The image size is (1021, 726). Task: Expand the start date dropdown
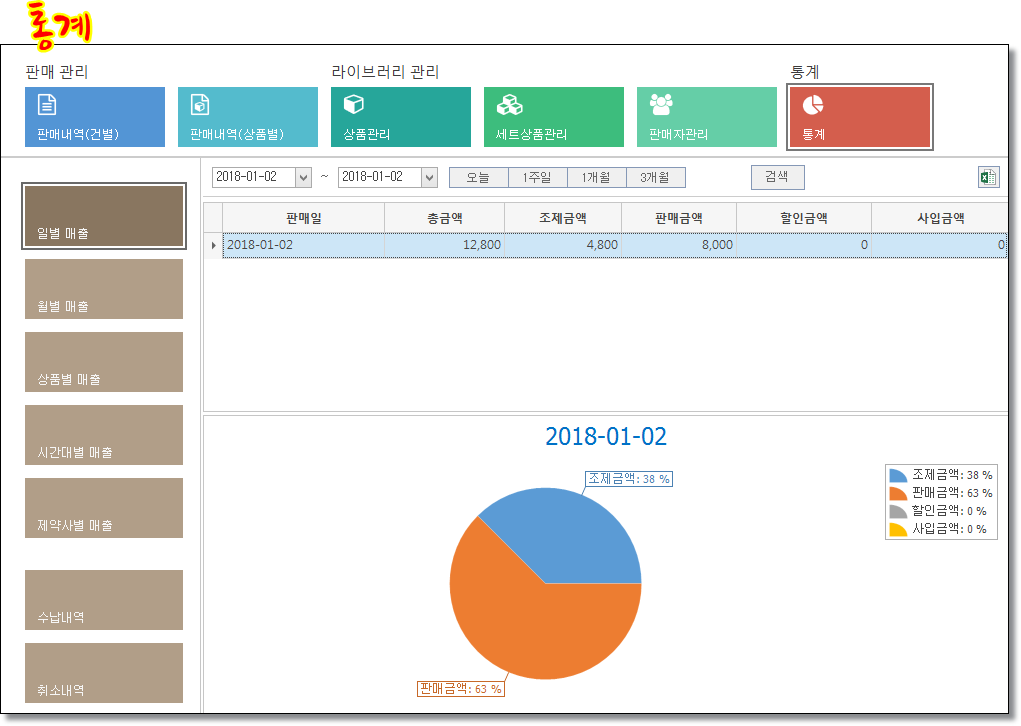coord(303,177)
